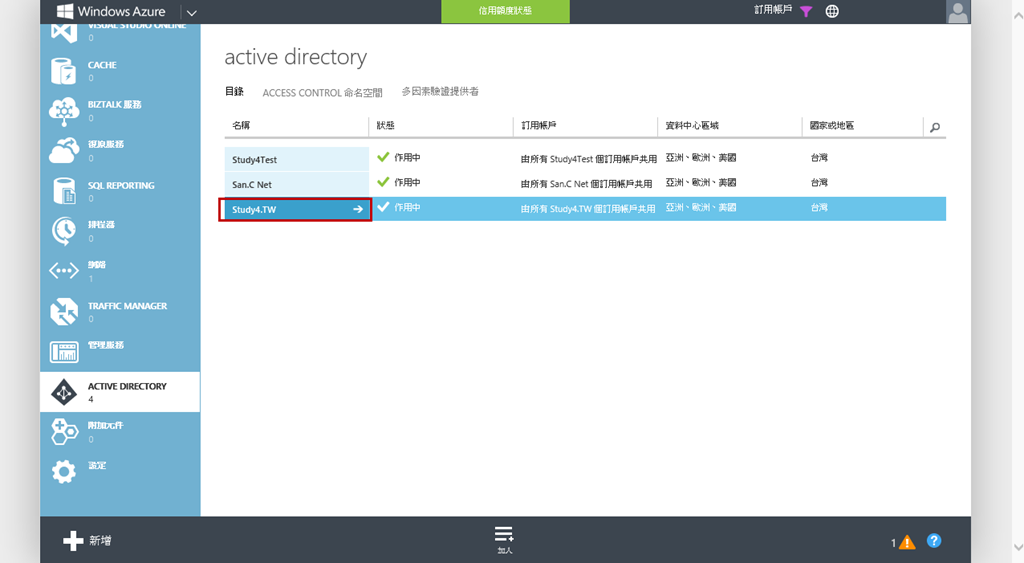
Task: Select the BizTalk 服務 cloud icon
Action: [64, 111]
